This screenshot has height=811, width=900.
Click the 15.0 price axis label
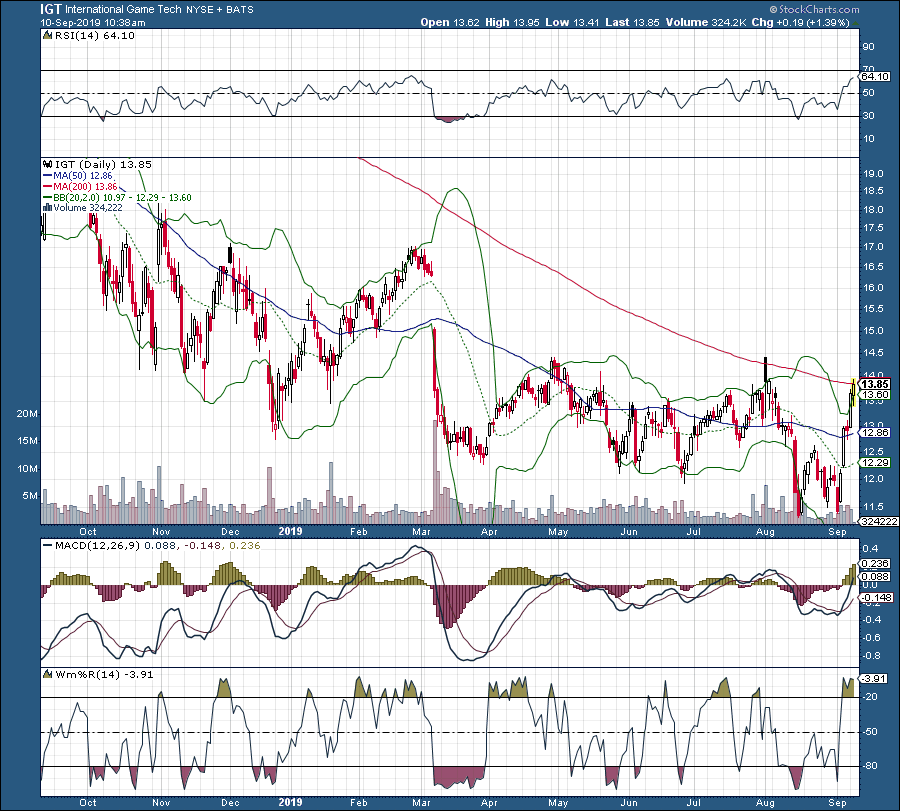pos(873,331)
